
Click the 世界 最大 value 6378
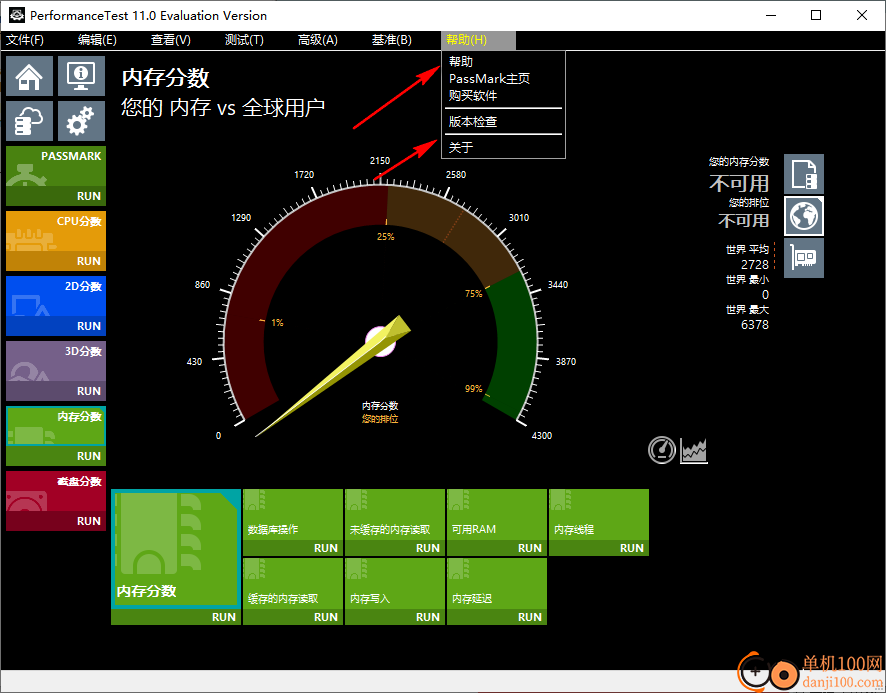coord(755,325)
